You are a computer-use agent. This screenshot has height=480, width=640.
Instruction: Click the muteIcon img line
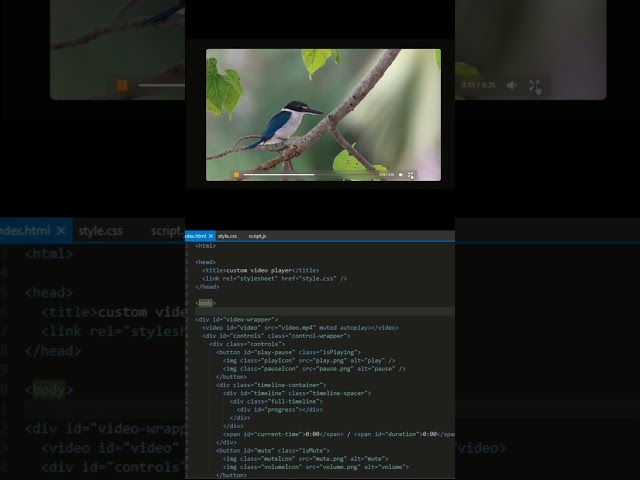(x=306, y=458)
